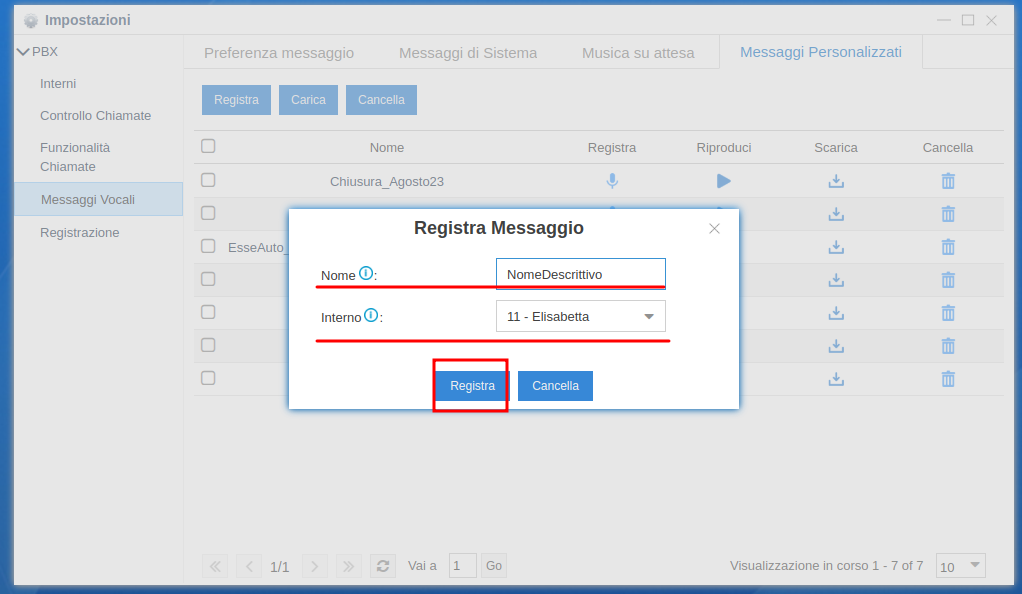Collapse the PBX section in the sidebar
This screenshot has width=1022, height=594.
[x=23, y=52]
